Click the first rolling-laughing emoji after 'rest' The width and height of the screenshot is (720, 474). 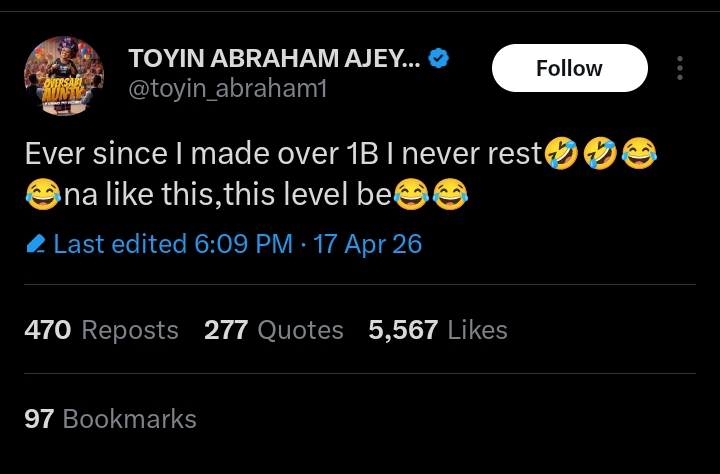pyautogui.click(x=560, y=154)
